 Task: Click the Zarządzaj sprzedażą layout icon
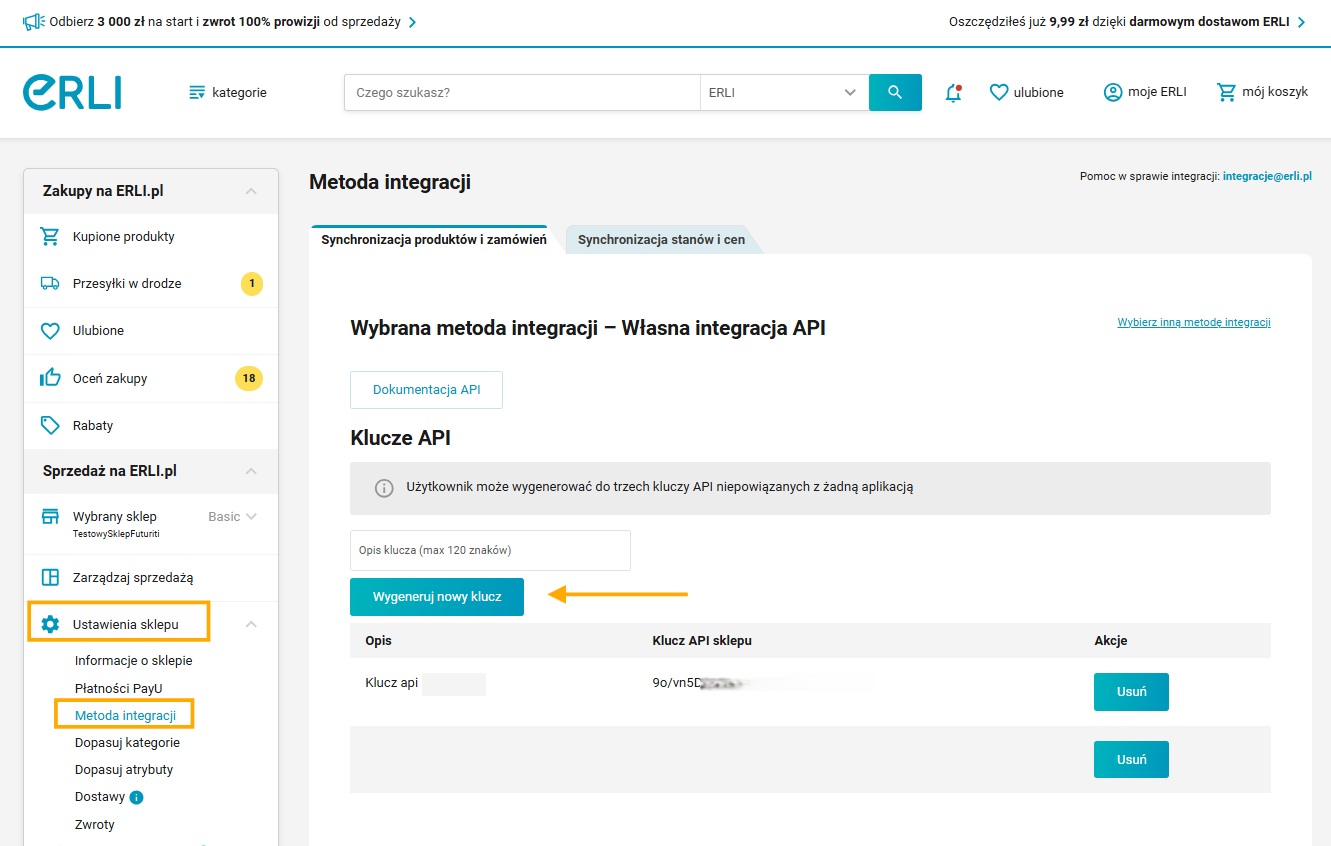pyautogui.click(x=50, y=577)
